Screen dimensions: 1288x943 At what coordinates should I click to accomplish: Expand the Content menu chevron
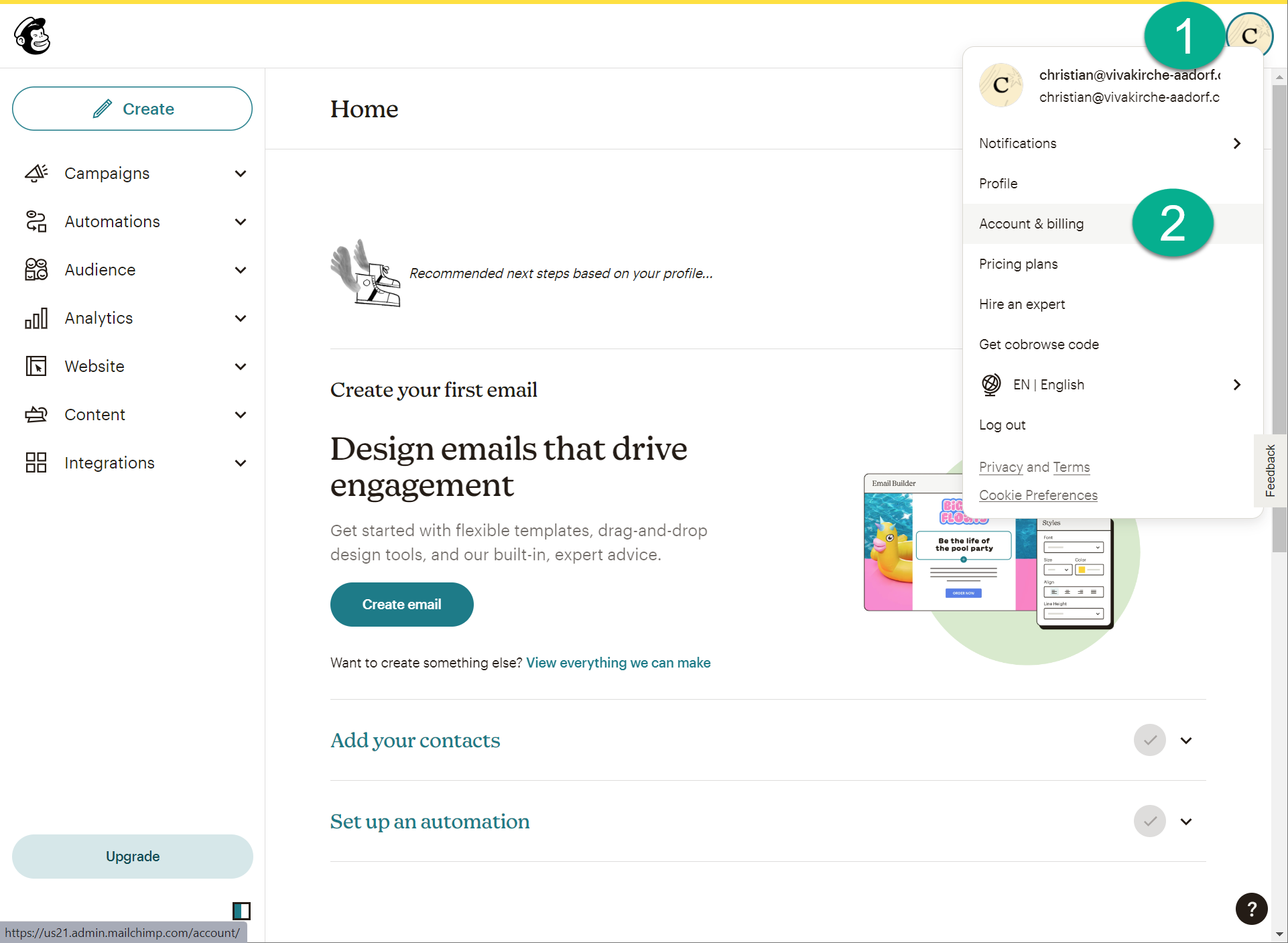pos(241,415)
